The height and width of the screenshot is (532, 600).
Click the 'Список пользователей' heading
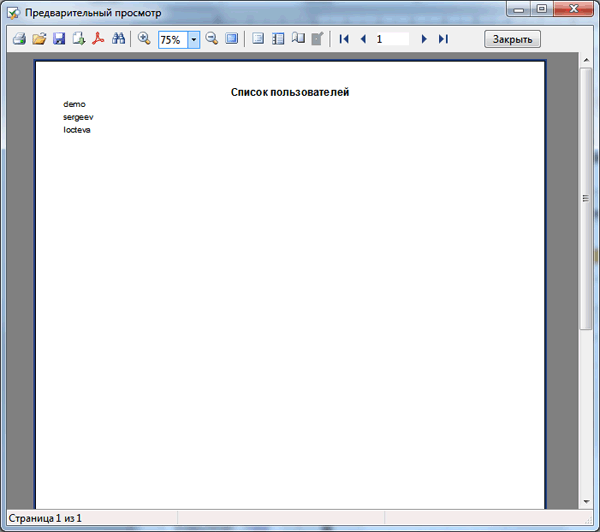pyautogui.click(x=290, y=92)
